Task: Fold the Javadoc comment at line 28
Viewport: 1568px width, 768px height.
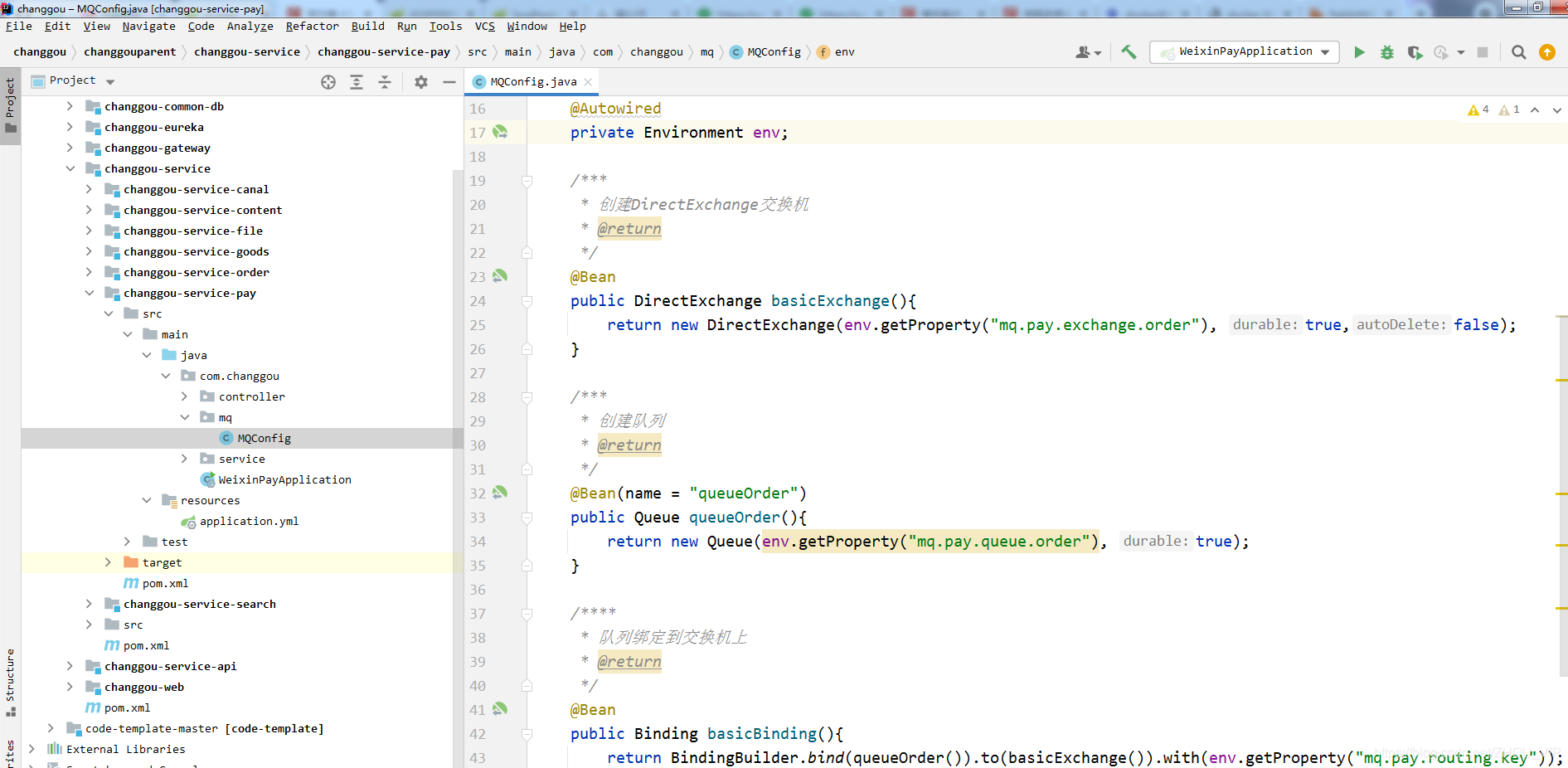Action: 527,397
